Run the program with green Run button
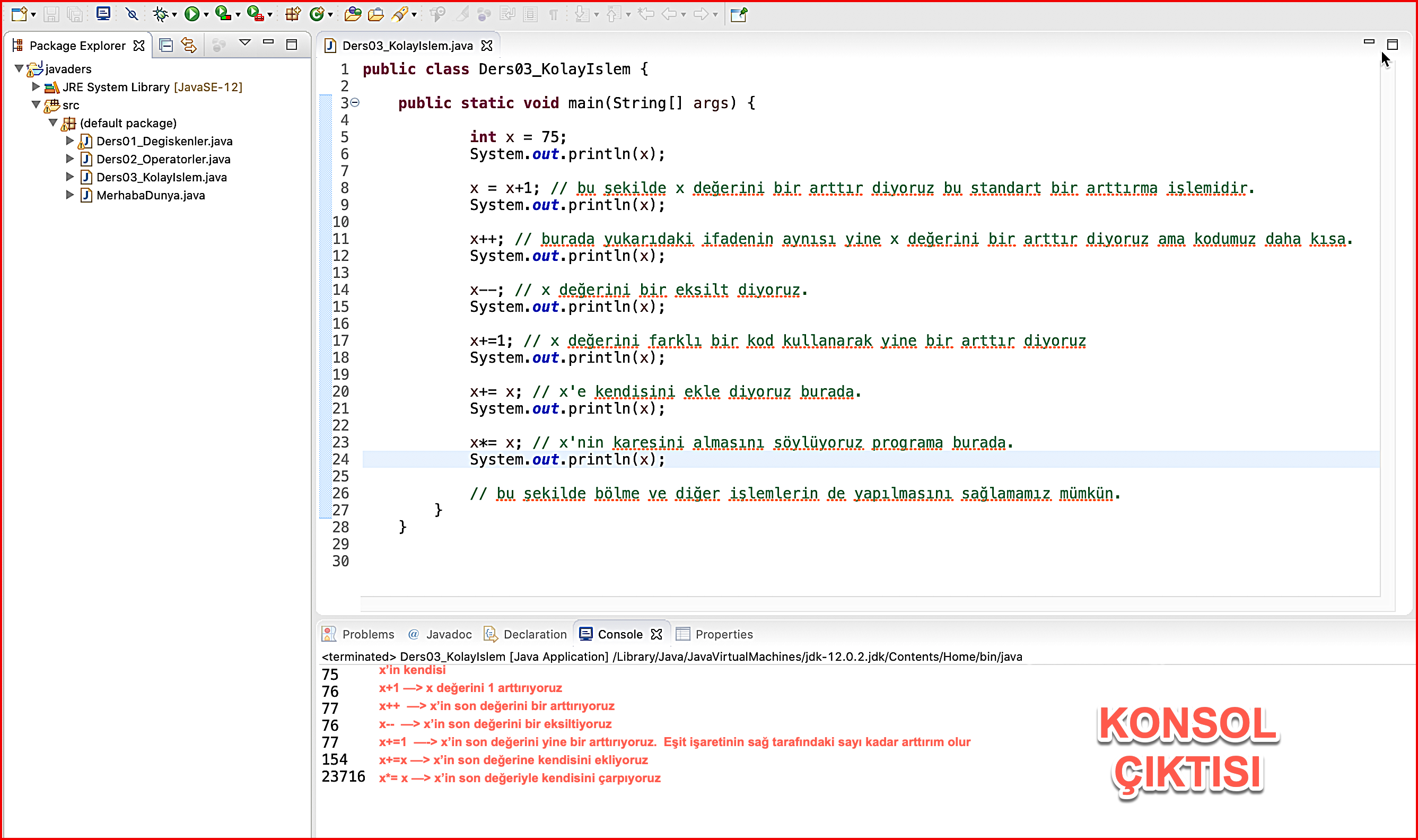The height and width of the screenshot is (840, 1418). coord(192,14)
